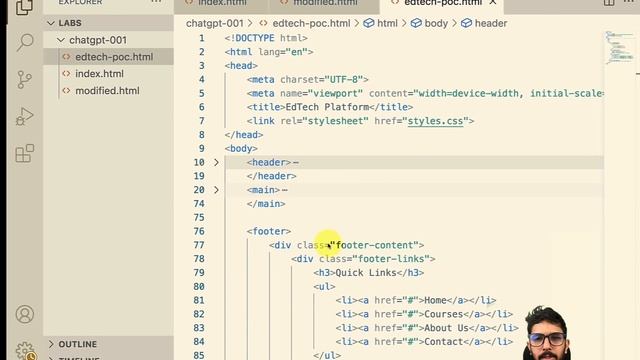Click edtech-poc.html in the breadcrumb
Screen dimensions: 640x360
click(x=311, y=23)
